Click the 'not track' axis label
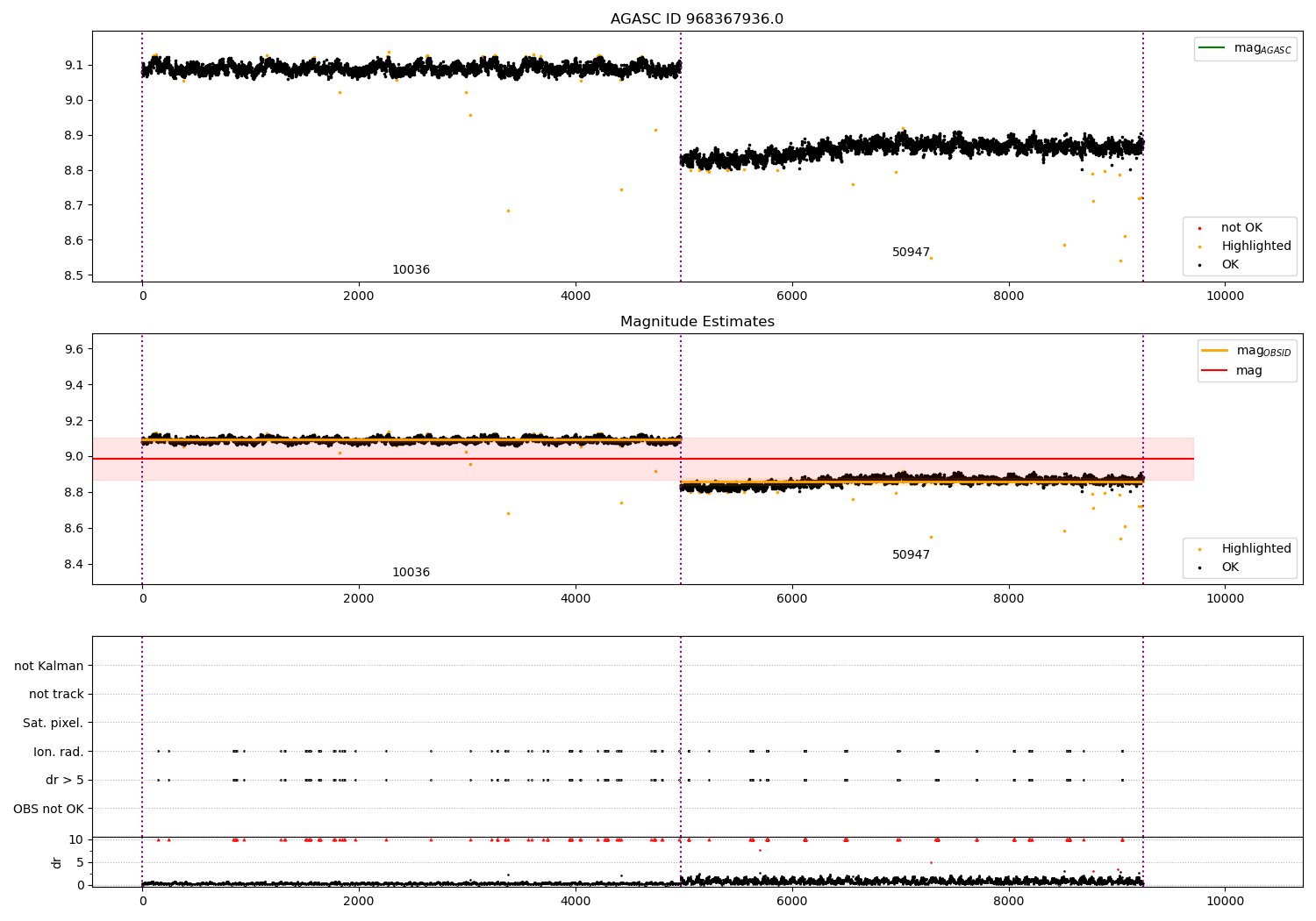Screen dimensions: 1316x921 pos(56,695)
